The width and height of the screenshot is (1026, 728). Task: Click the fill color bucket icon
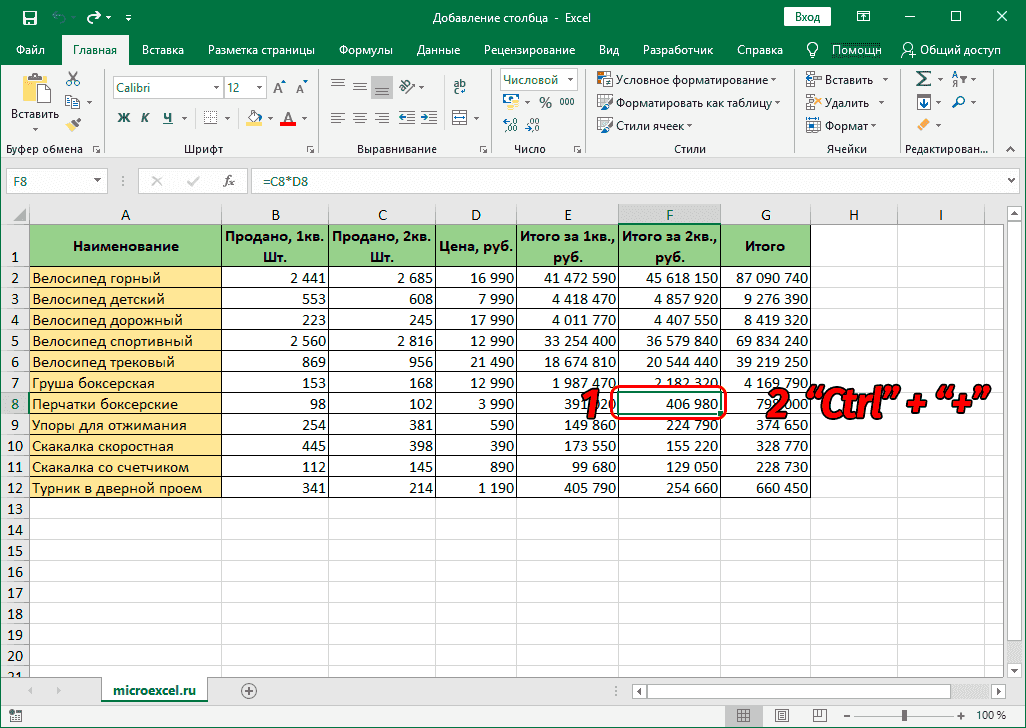[x=252, y=117]
